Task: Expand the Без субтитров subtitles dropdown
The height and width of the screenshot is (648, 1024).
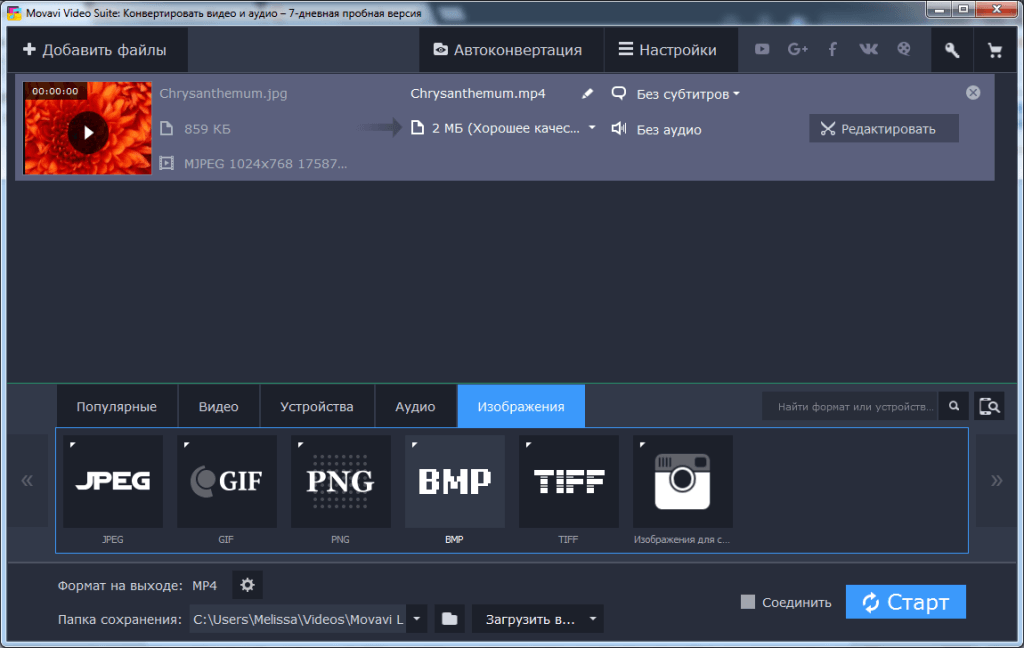Action: (x=688, y=94)
